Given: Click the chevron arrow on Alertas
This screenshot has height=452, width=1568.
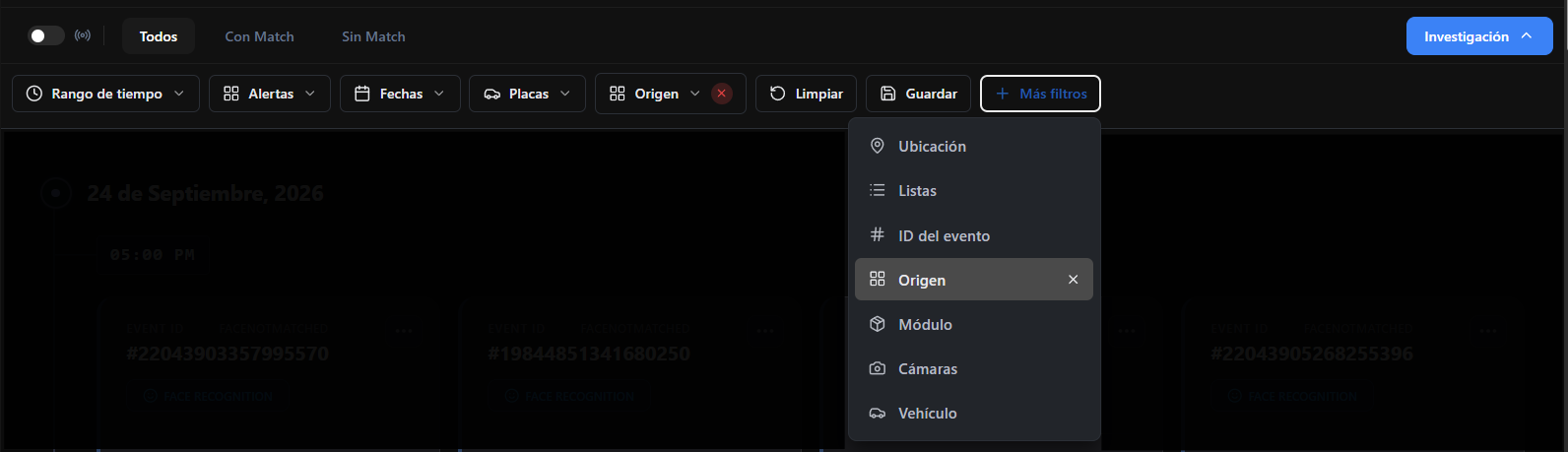Looking at the screenshot, I should point(310,94).
